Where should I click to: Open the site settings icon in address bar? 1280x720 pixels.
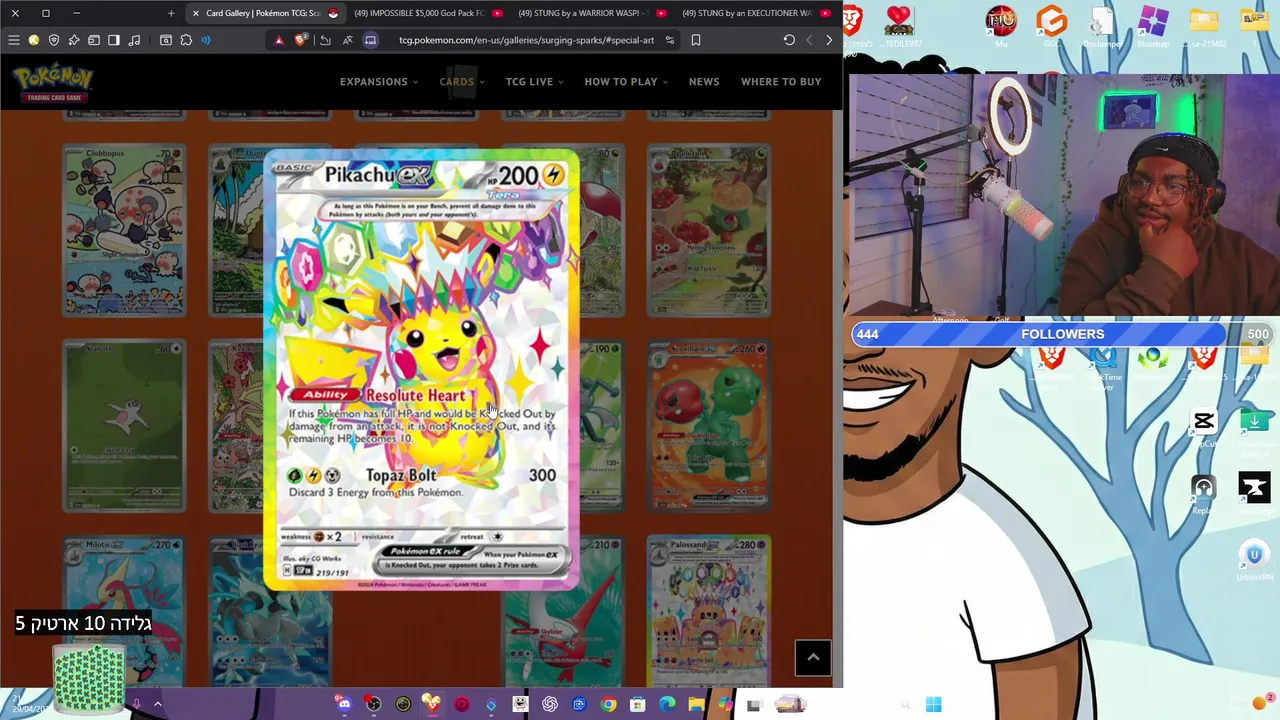[670, 40]
